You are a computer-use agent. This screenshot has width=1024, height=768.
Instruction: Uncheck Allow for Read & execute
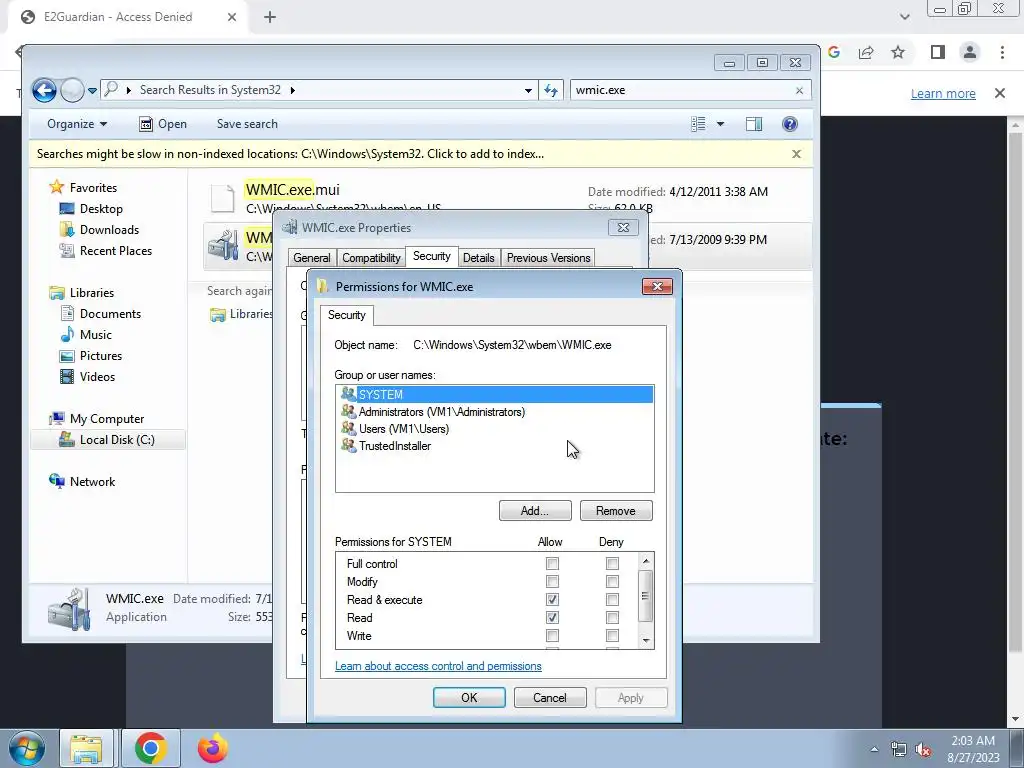click(x=552, y=600)
